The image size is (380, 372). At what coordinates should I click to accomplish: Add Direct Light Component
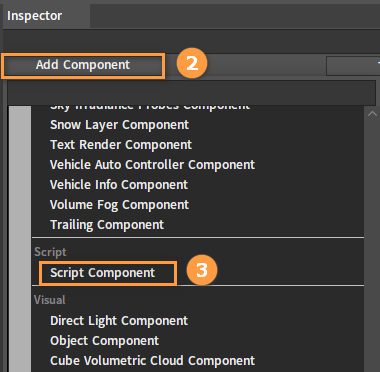(x=119, y=321)
